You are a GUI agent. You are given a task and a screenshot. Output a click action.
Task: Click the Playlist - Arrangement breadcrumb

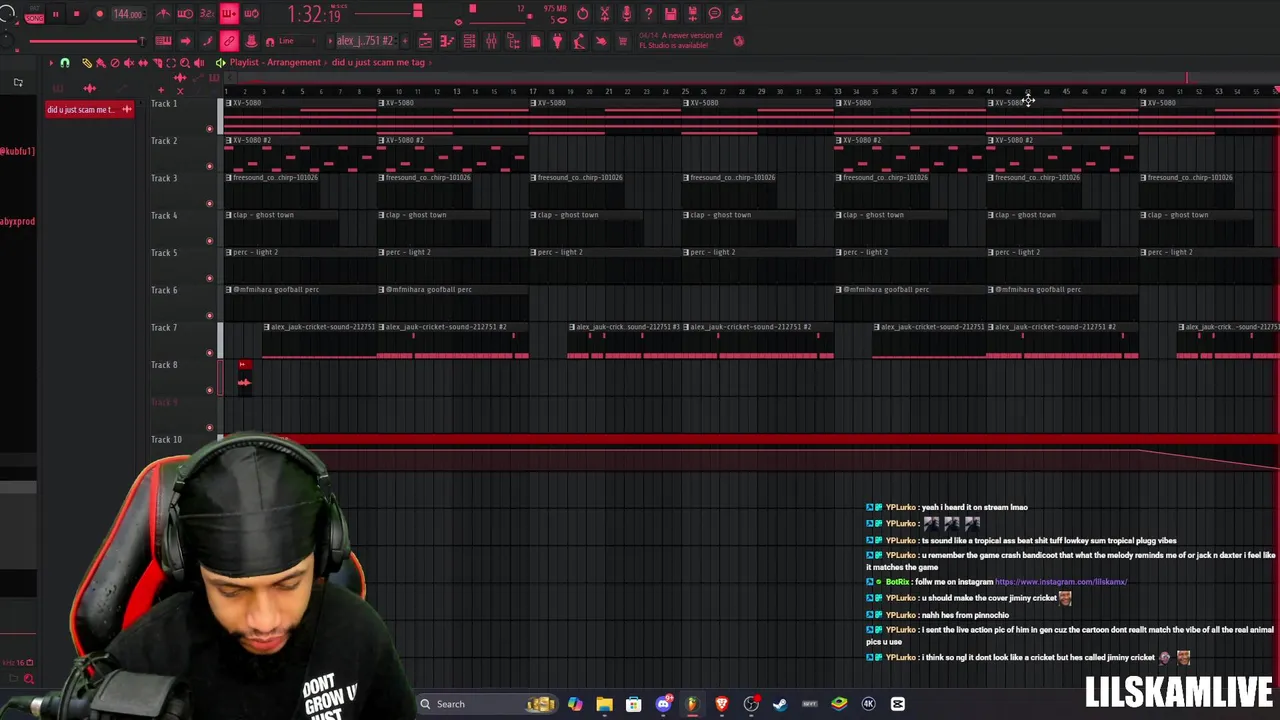(275, 62)
